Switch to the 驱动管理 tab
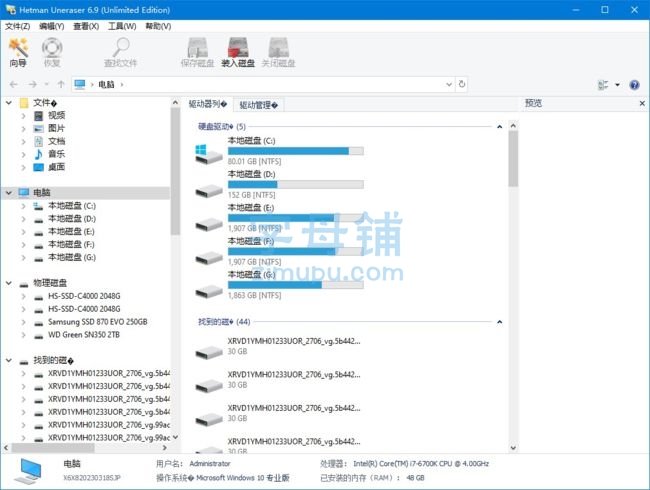Image resolution: width=650 pixels, height=490 pixels. 259,105
